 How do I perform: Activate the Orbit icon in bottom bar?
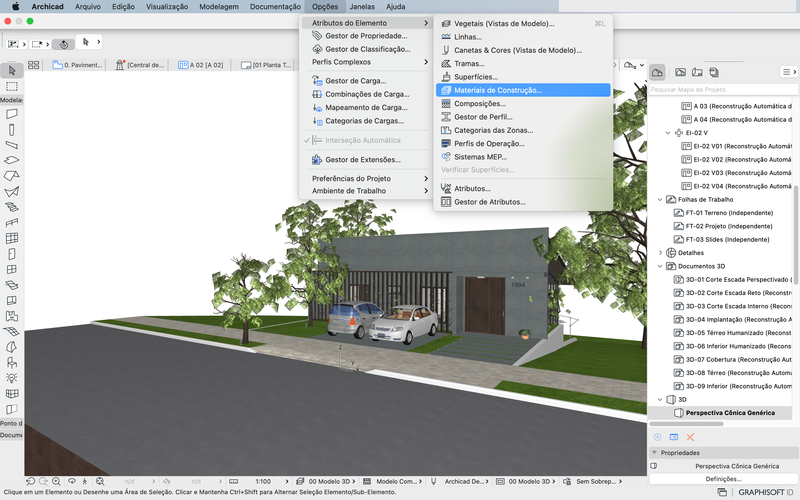coord(72,481)
